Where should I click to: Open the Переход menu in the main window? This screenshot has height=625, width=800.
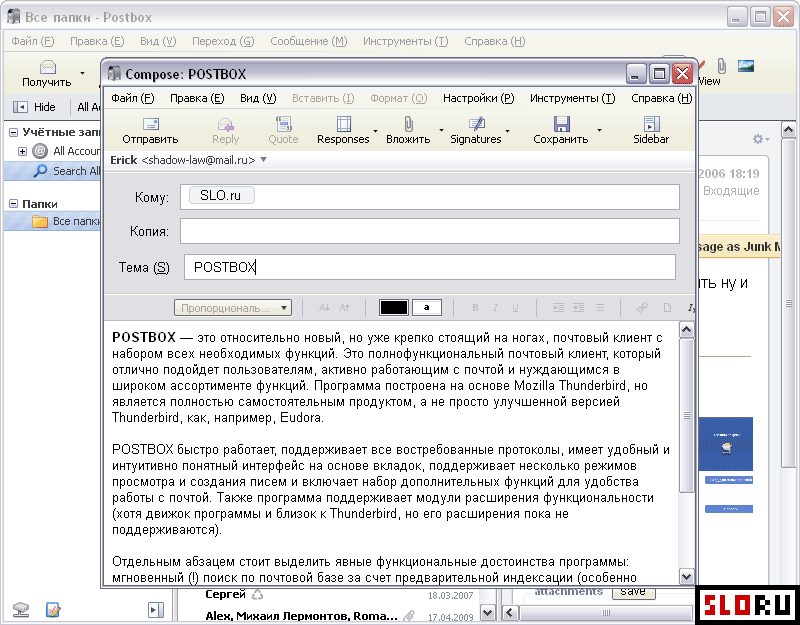click(223, 41)
